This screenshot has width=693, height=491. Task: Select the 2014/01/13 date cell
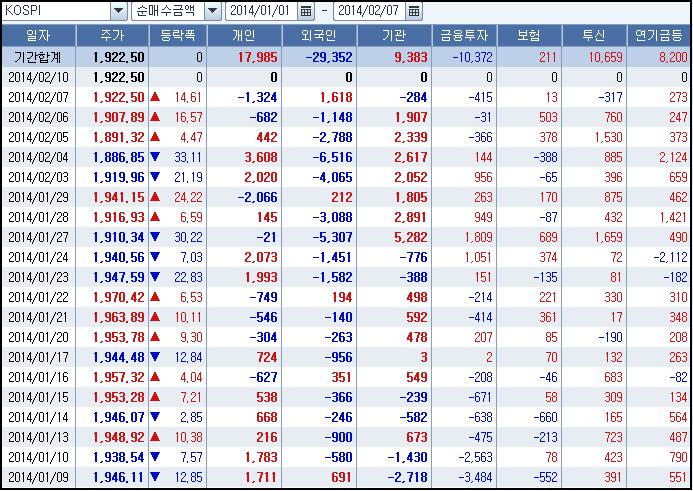pyautogui.click(x=38, y=438)
